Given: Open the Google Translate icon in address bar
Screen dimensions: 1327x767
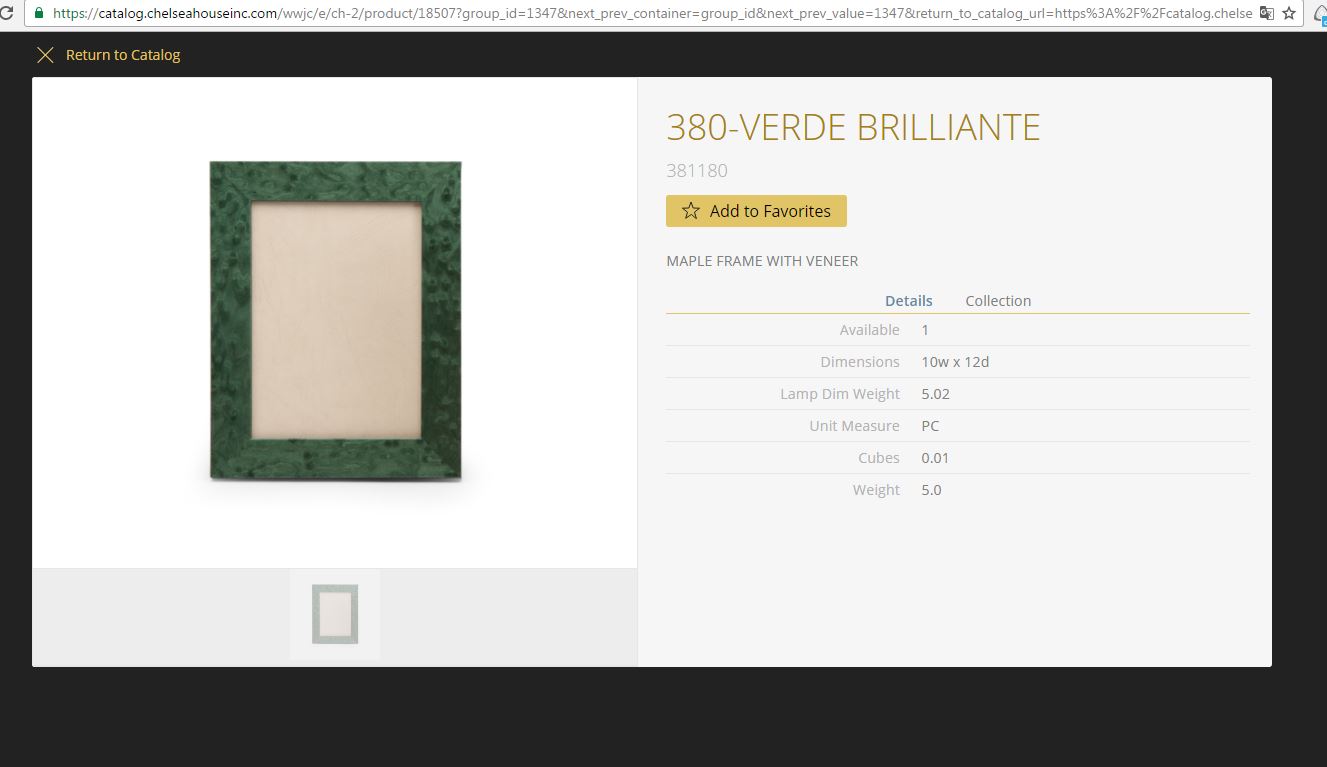Looking at the screenshot, I should pyautogui.click(x=1266, y=13).
